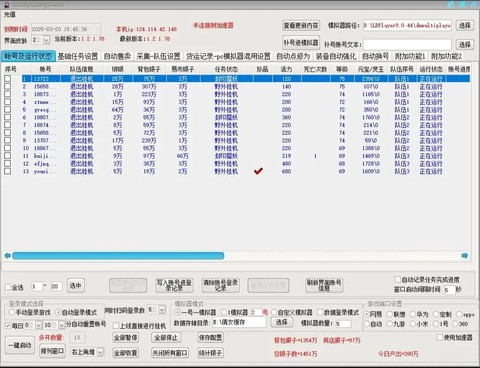Select the 附加功能2 tab

point(446,56)
